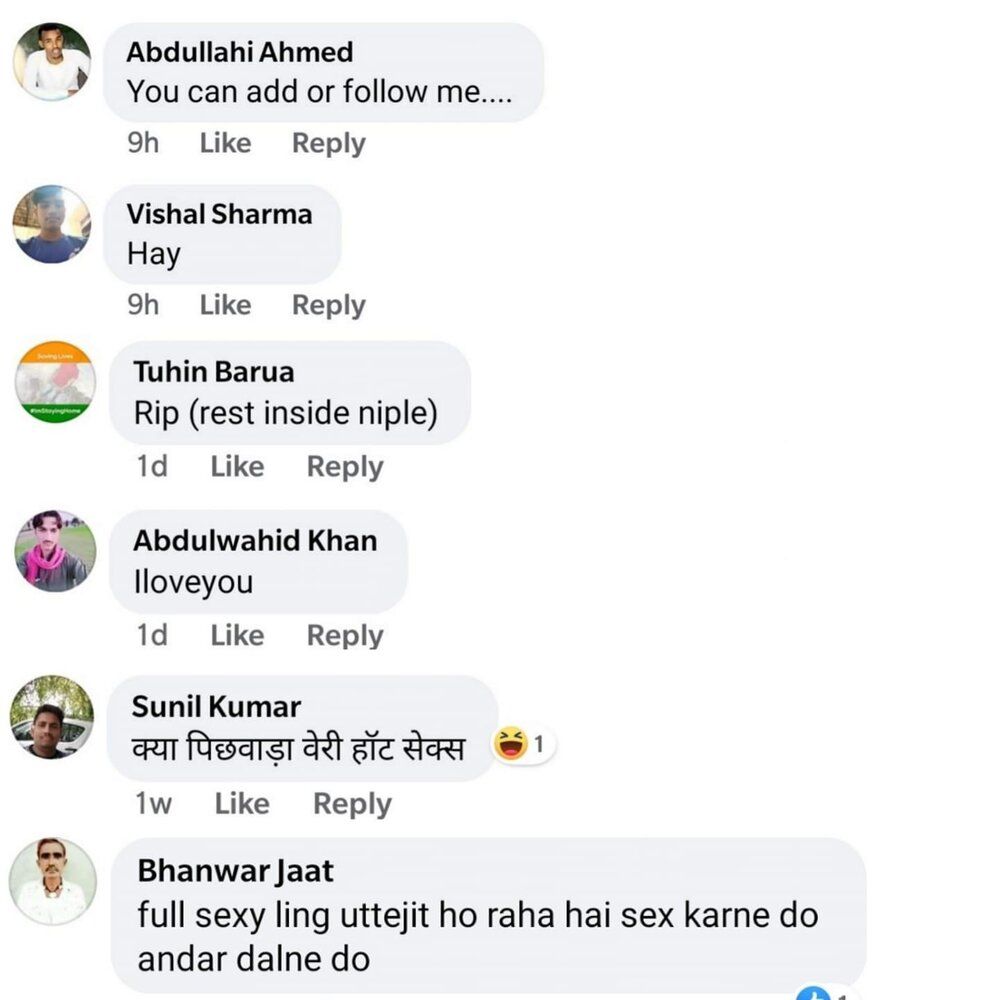Like Abdullahi Ahmed's comment
Image resolution: width=1000 pixels, height=1000 pixels.
coord(225,143)
